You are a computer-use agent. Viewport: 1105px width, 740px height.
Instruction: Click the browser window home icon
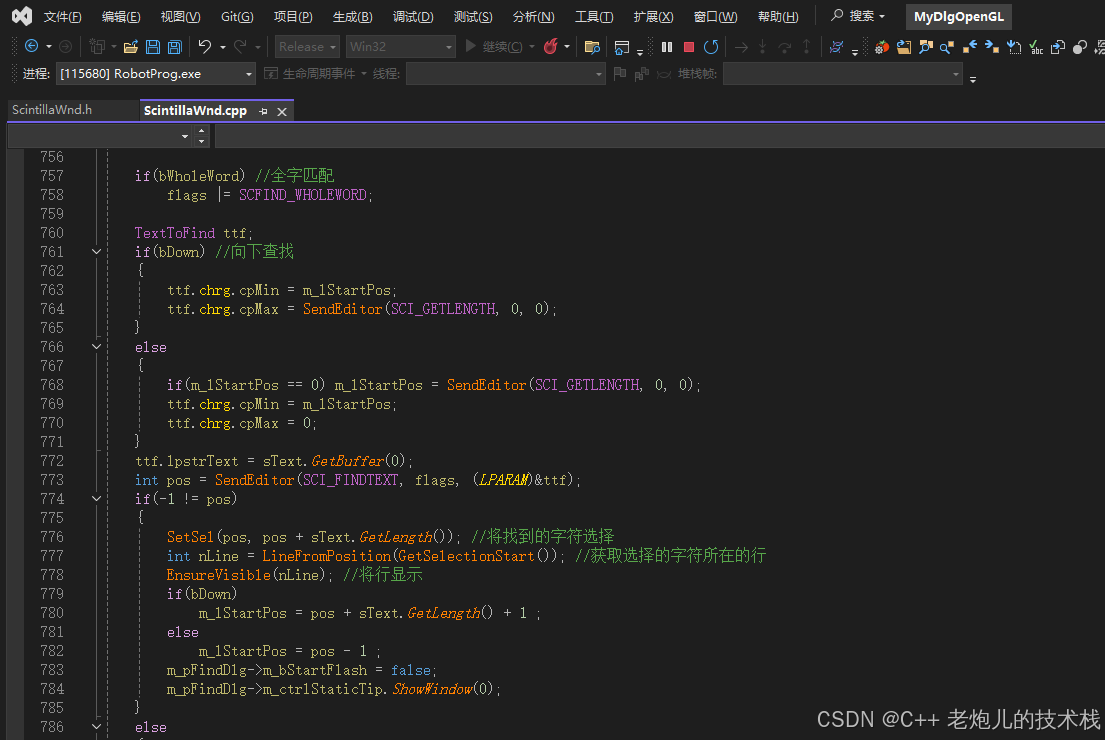point(622,47)
